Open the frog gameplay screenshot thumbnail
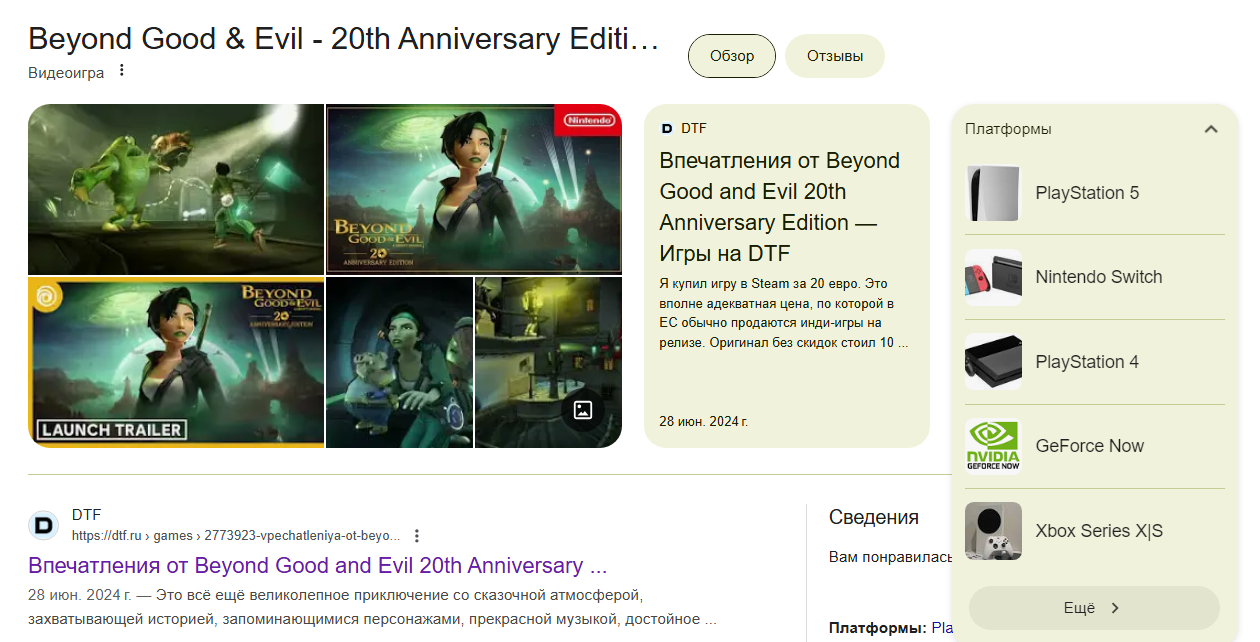 (x=176, y=189)
